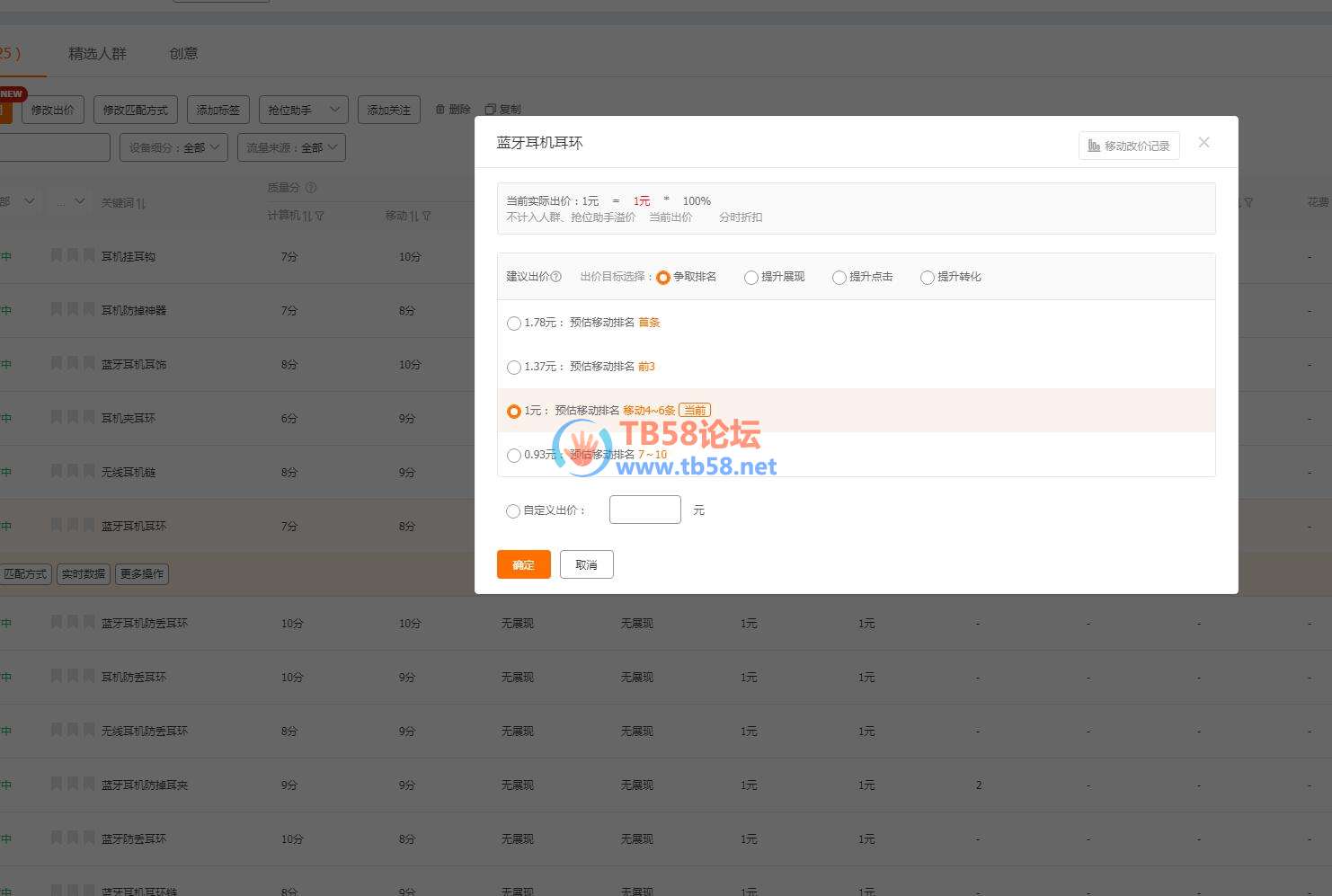Confirm the bid with 确定
The width and height of the screenshot is (1332, 896).
click(x=524, y=564)
